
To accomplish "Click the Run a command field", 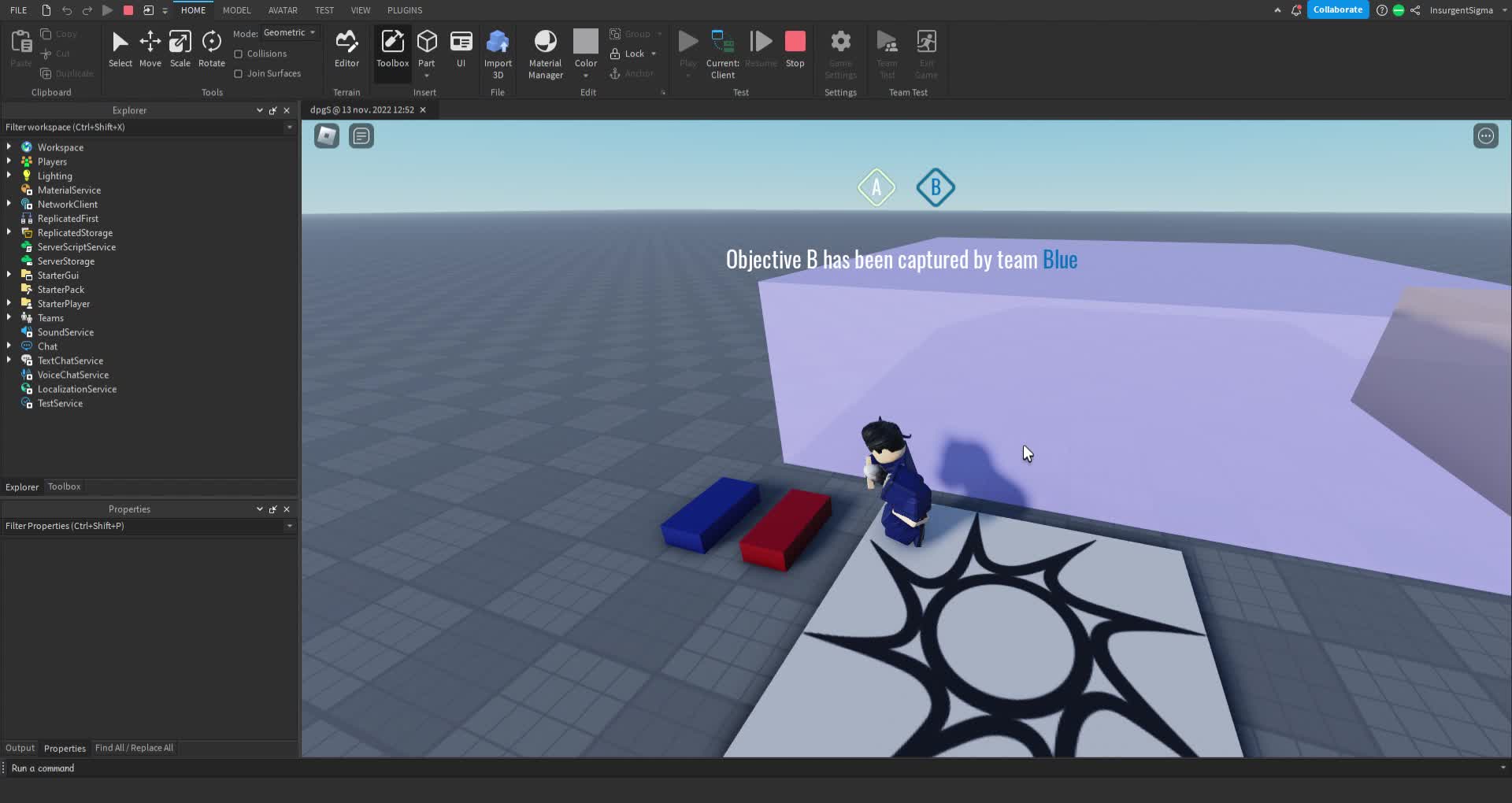I will click(x=157, y=768).
